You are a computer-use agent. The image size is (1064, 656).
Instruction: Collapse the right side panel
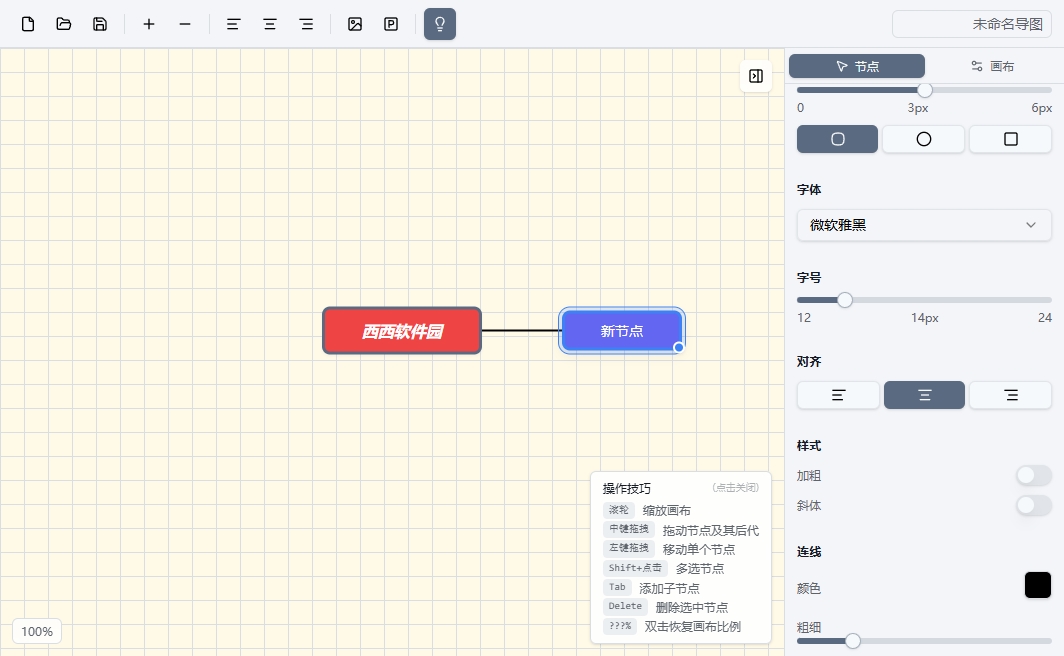click(756, 76)
